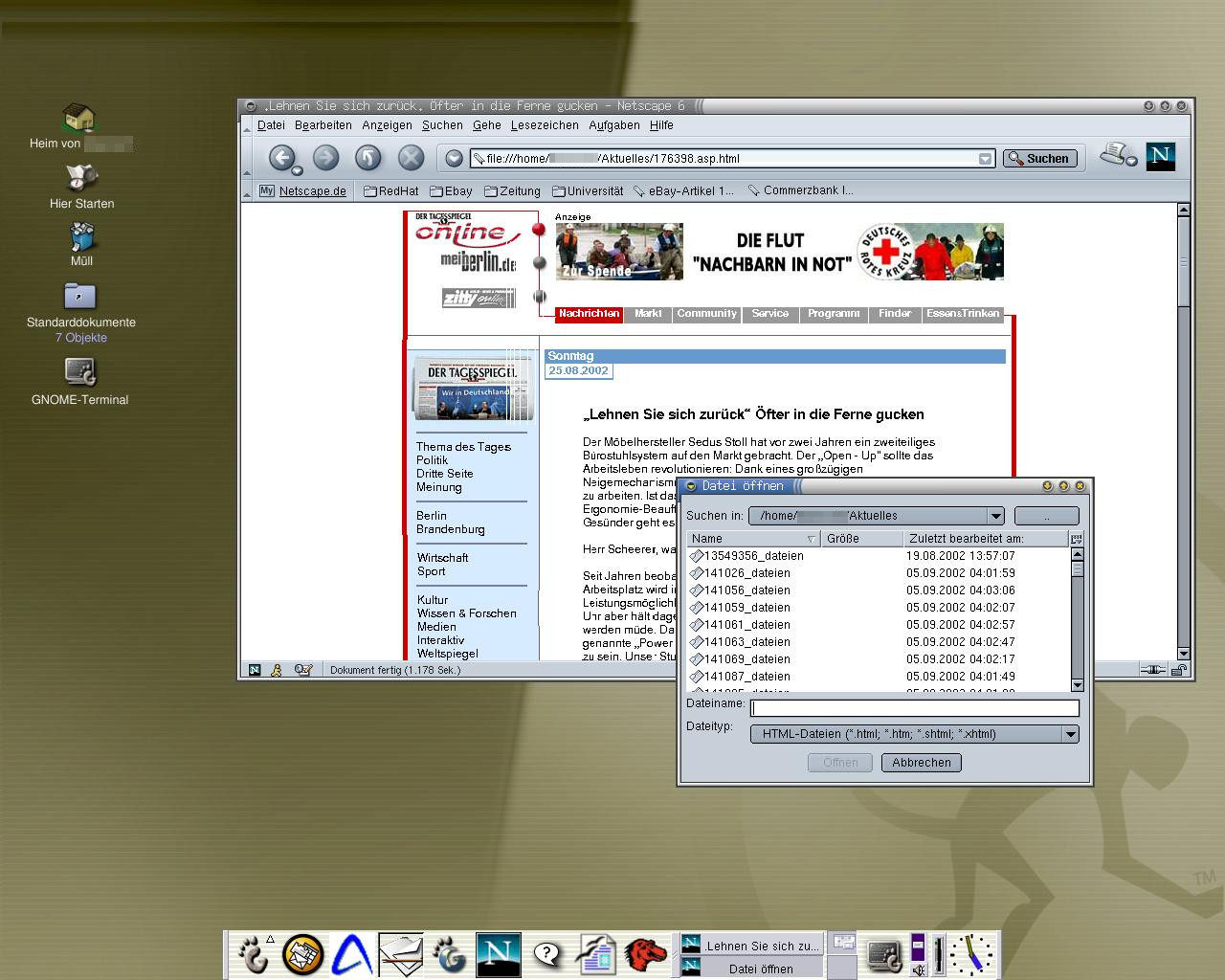Open the GNOME foot main menu in panel
Screen dimensions: 1225x980
point(254,954)
